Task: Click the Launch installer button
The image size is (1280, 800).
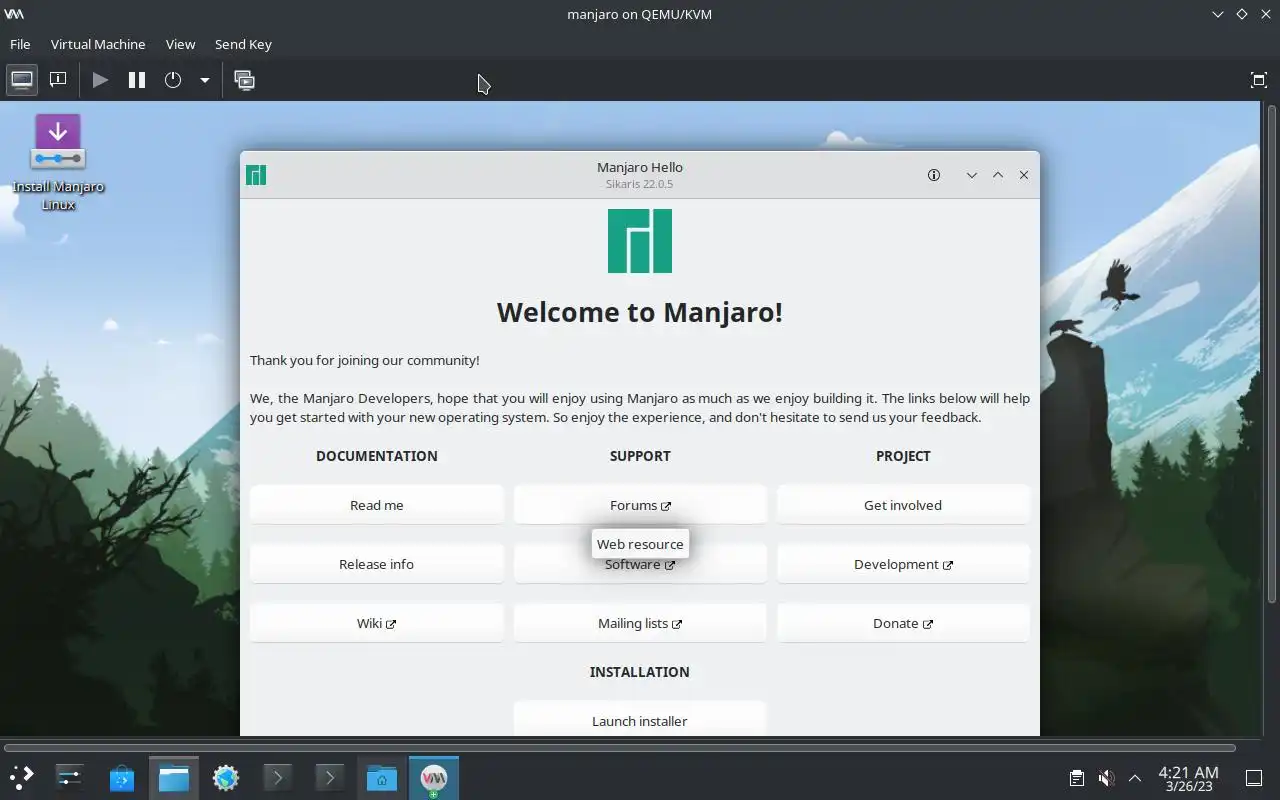Action: coord(640,720)
